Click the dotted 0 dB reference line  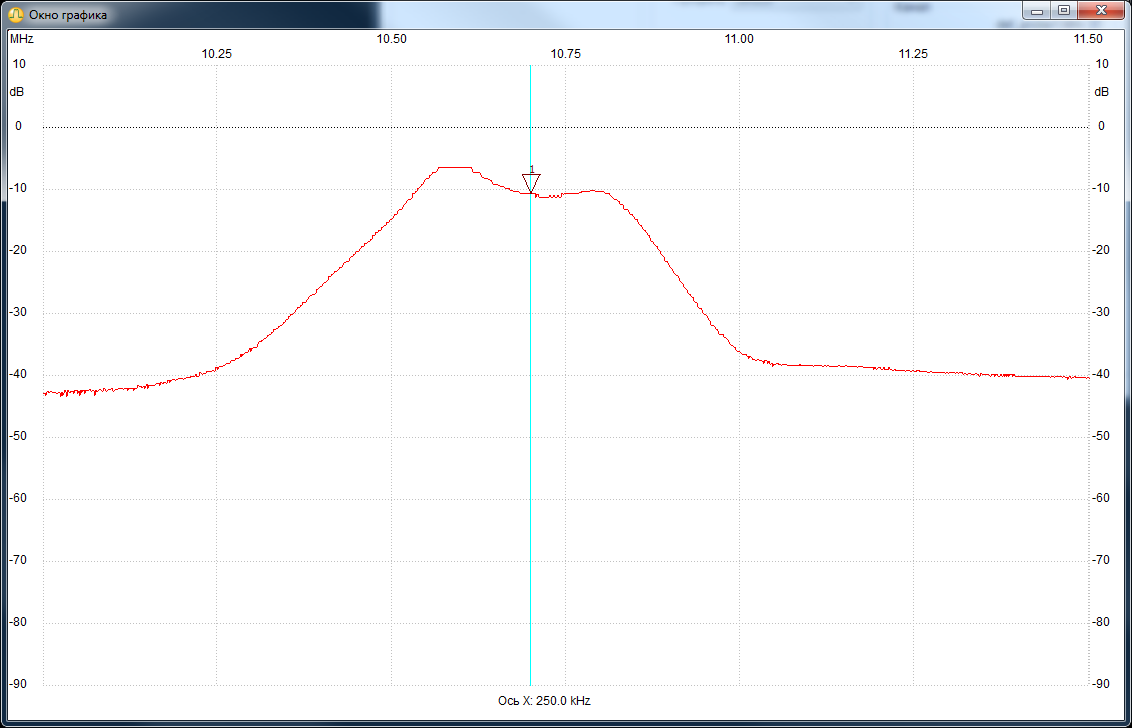[300, 127]
